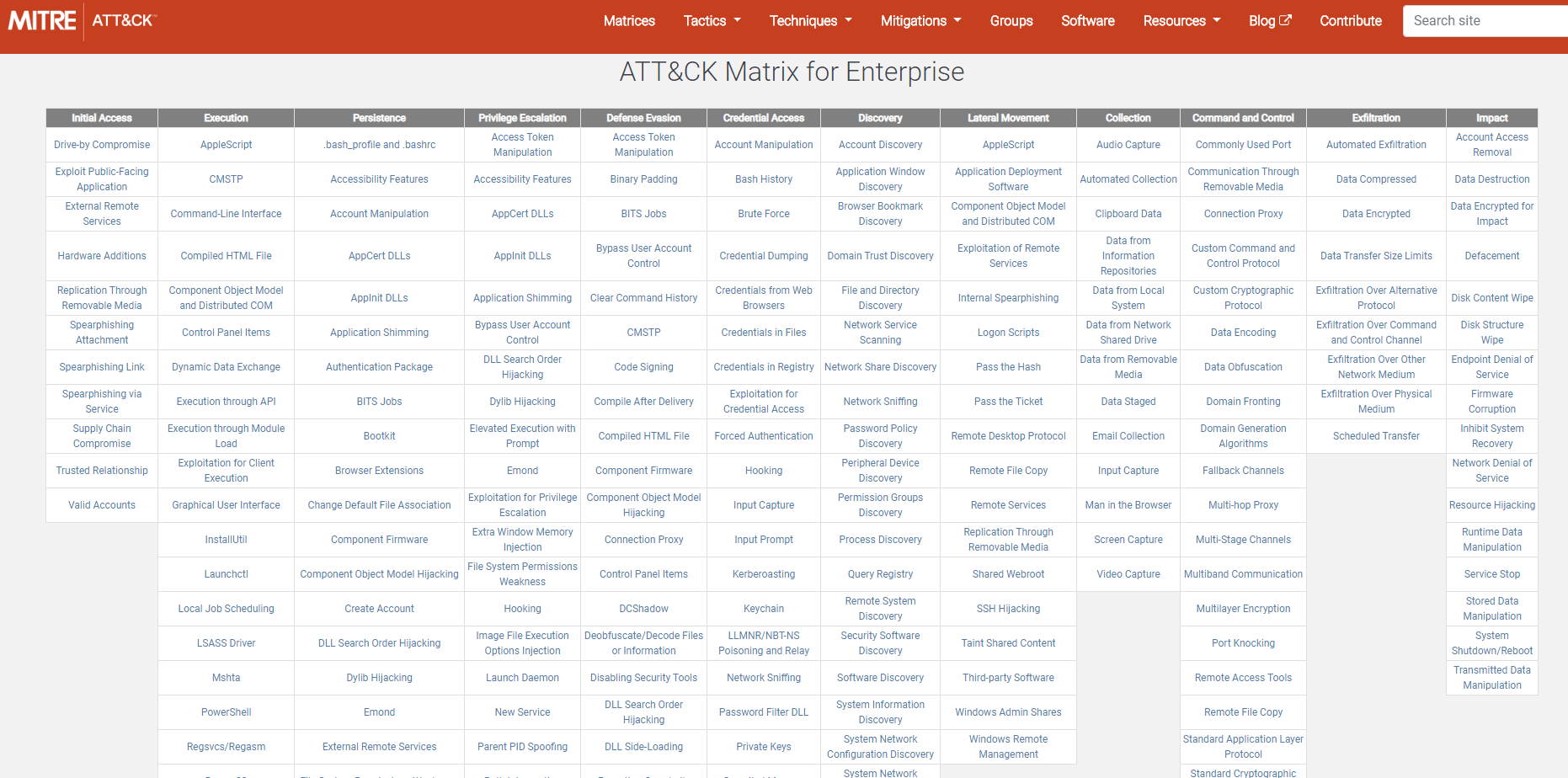Expand the Tactics dropdown menu
Image resolution: width=1568 pixels, height=778 pixels.
(x=712, y=21)
